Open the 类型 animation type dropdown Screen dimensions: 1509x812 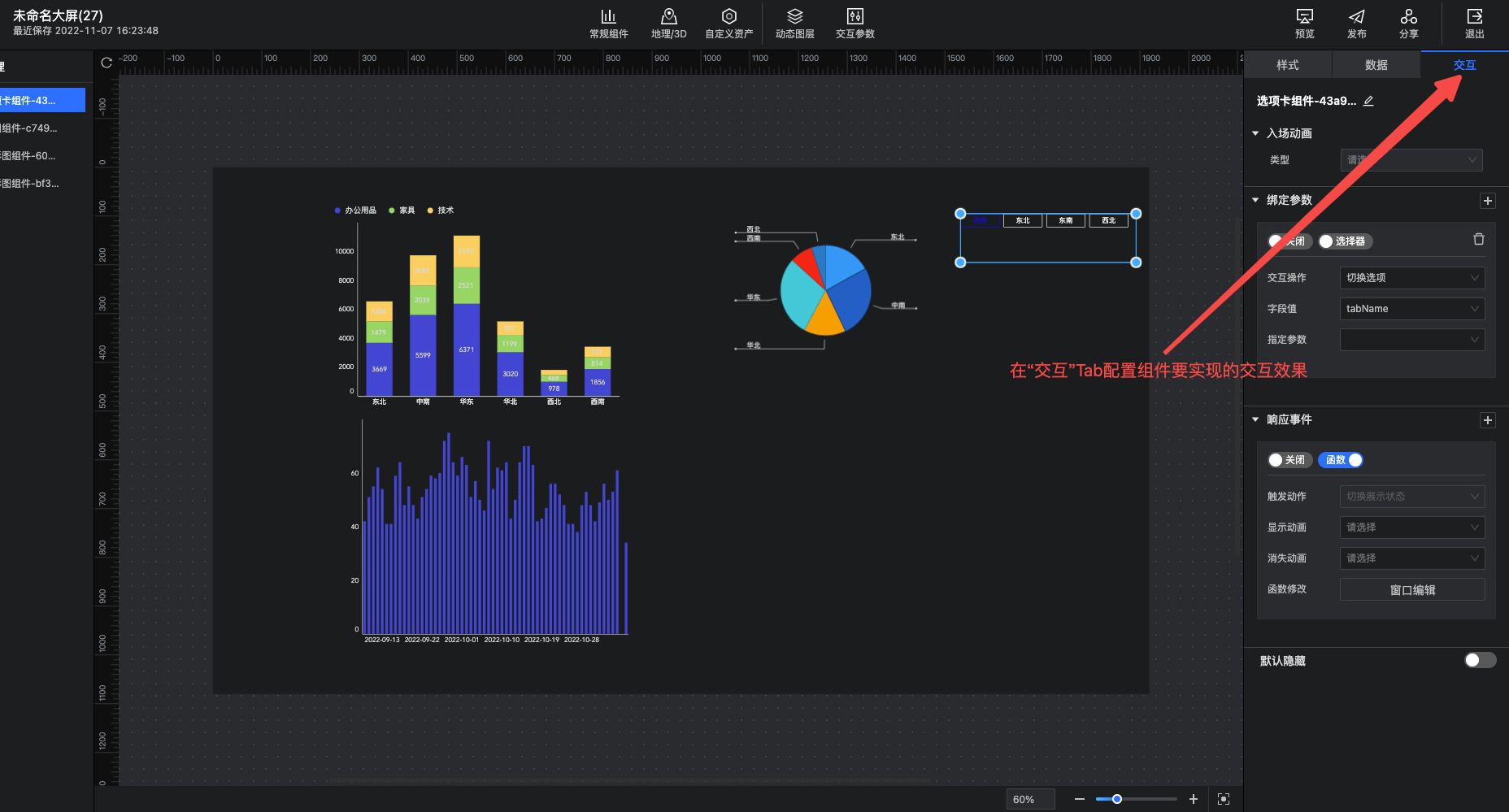pos(1411,160)
